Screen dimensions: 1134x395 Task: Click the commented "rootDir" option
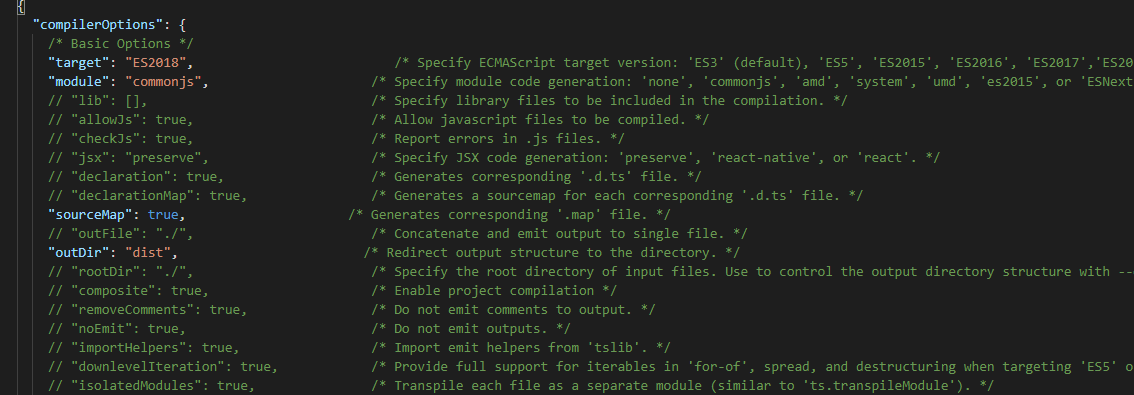coord(121,272)
